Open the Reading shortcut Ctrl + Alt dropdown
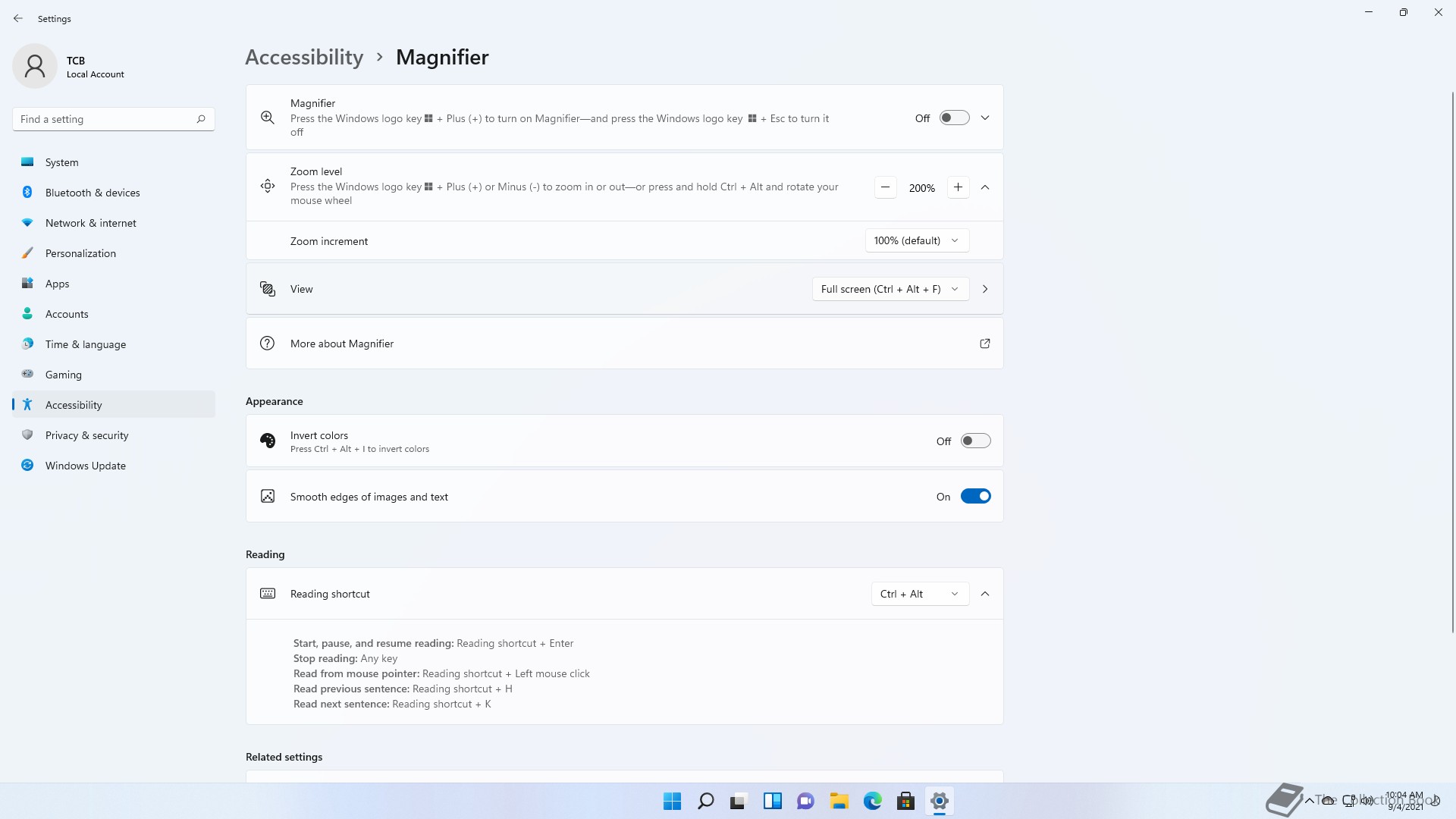1456x819 pixels. click(x=919, y=594)
